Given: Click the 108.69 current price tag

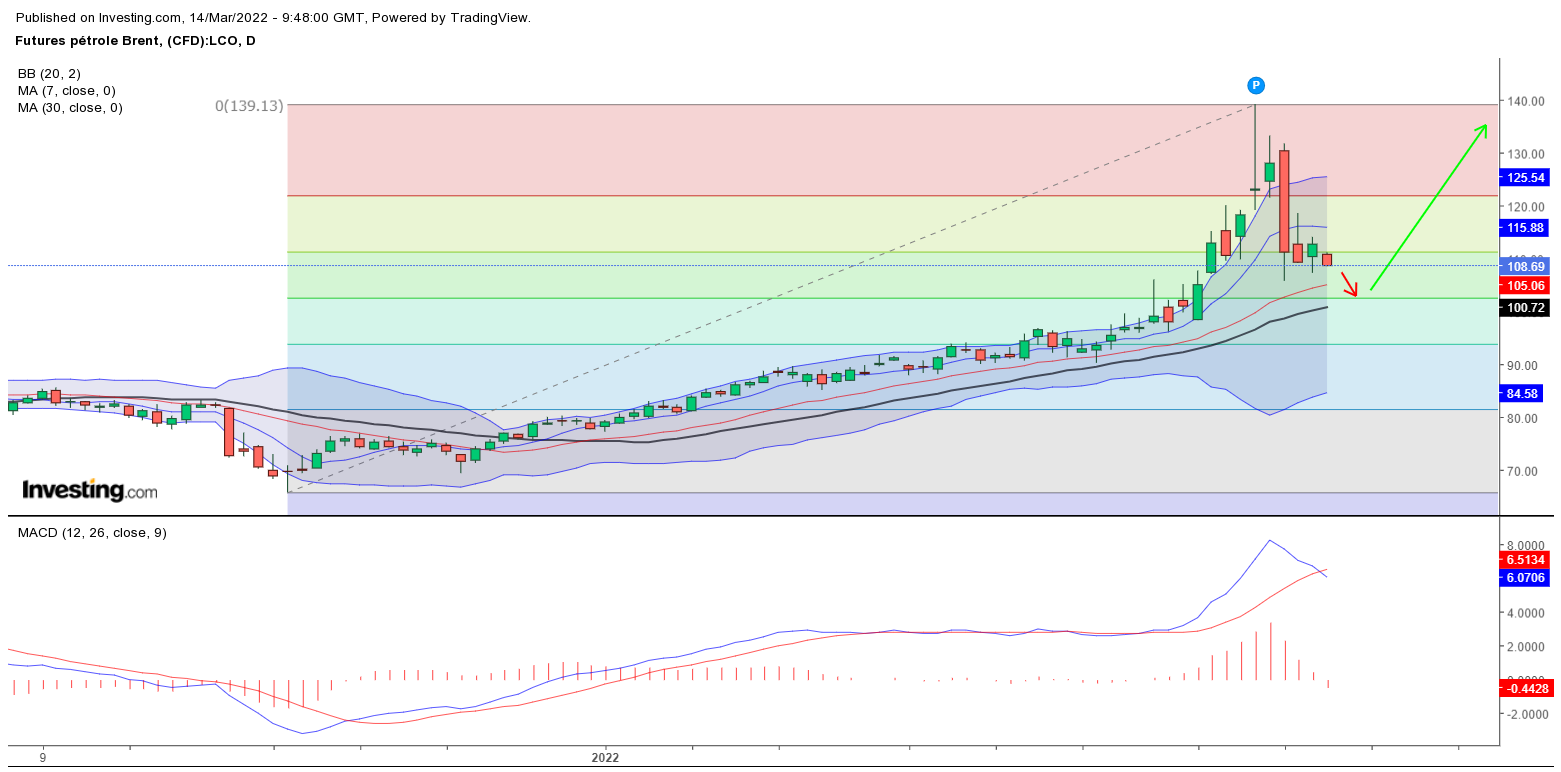Looking at the screenshot, I should coord(1526,266).
